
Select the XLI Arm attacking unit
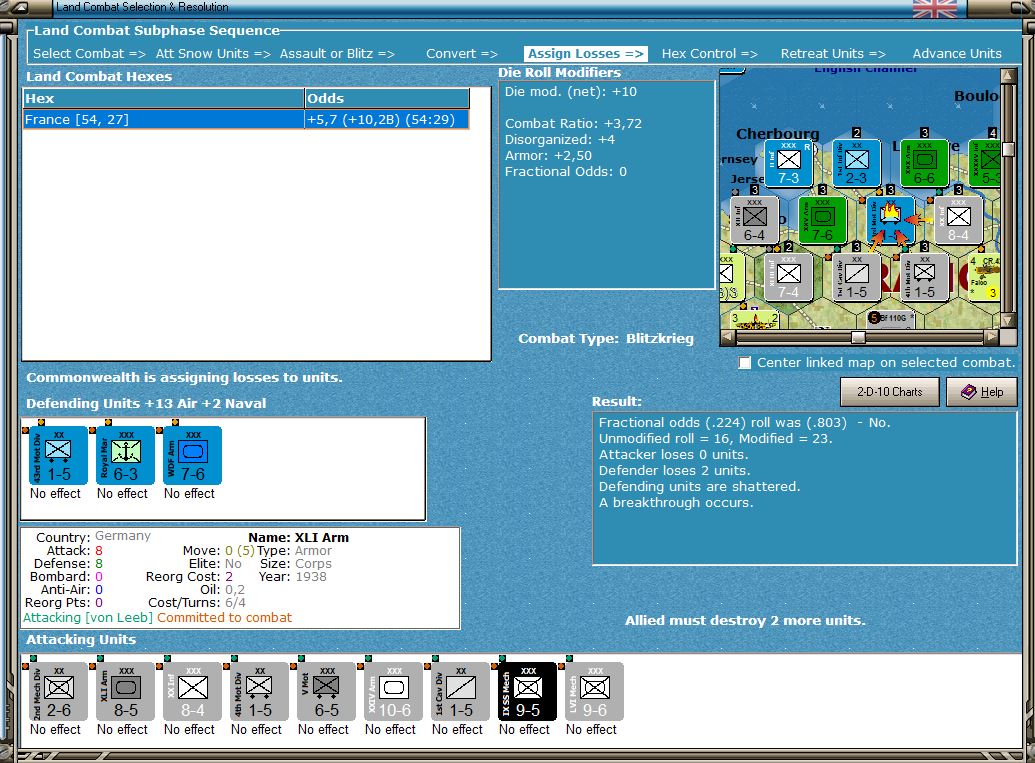coord(125,692)
